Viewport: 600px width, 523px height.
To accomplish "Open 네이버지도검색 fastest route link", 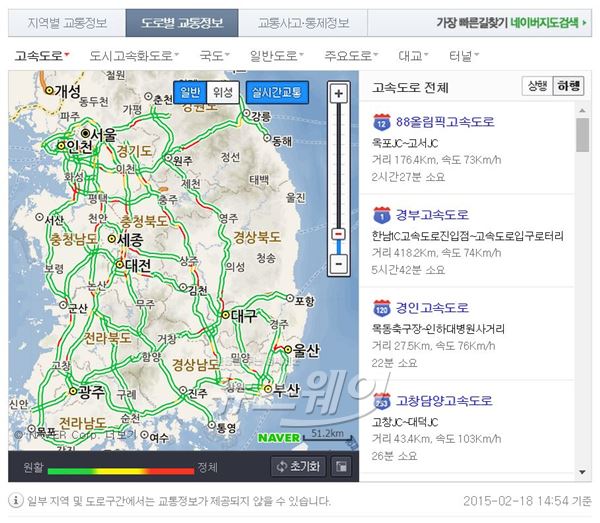I will 547,23.
